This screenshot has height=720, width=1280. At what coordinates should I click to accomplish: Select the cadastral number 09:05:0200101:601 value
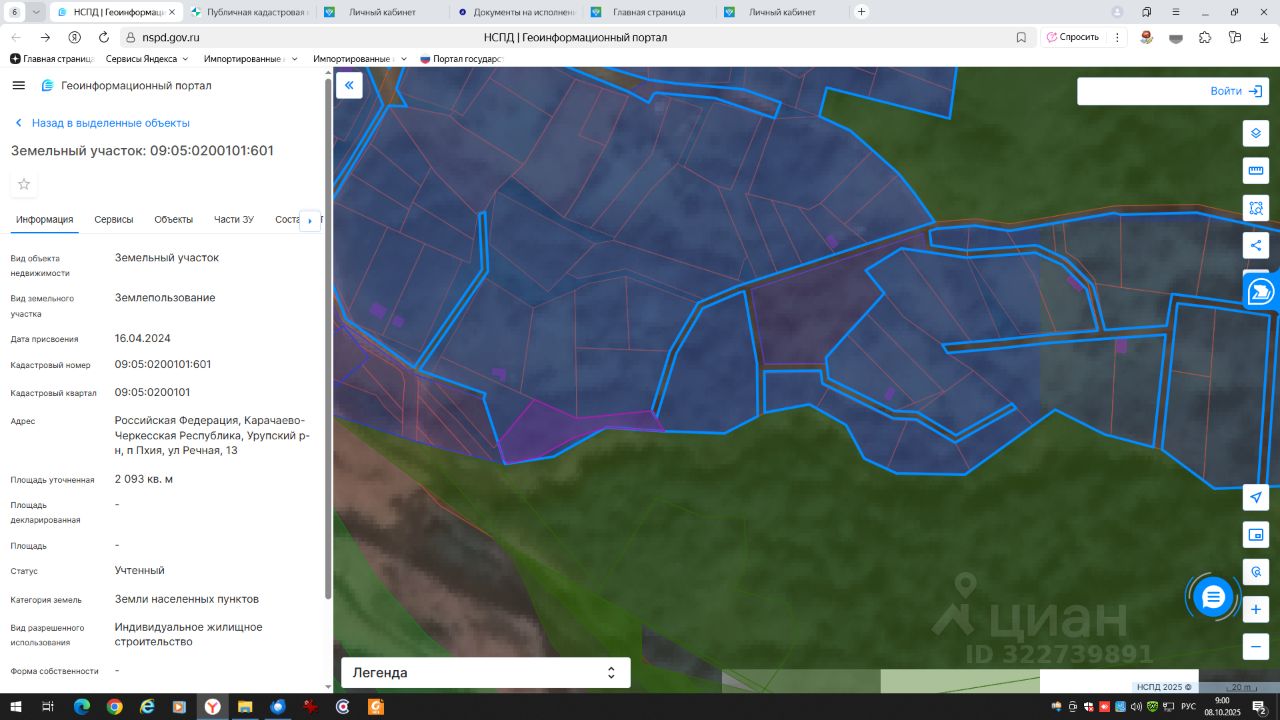tap(163, 365)
